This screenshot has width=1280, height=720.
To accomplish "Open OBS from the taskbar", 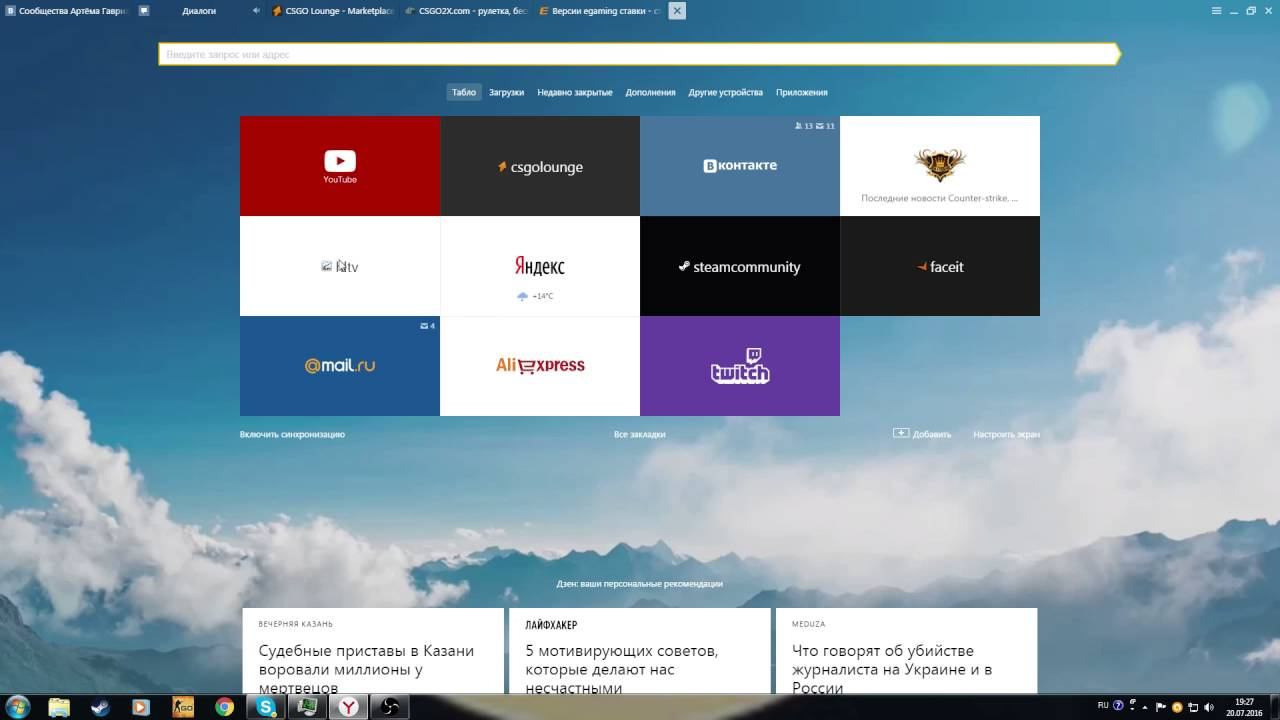I will (391, 707).
